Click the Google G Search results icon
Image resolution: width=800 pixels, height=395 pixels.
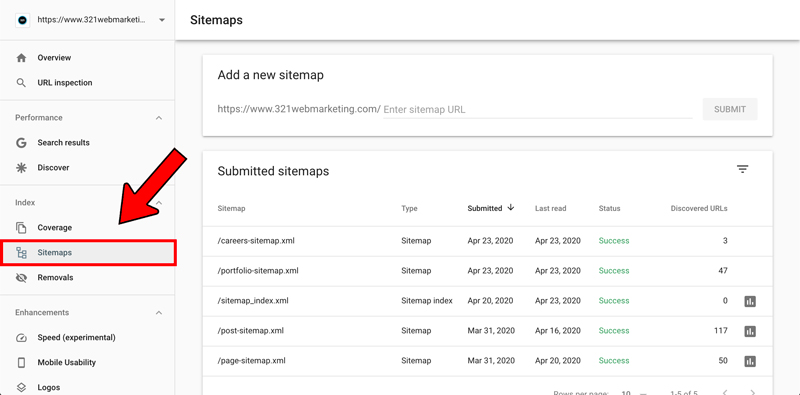21,143
